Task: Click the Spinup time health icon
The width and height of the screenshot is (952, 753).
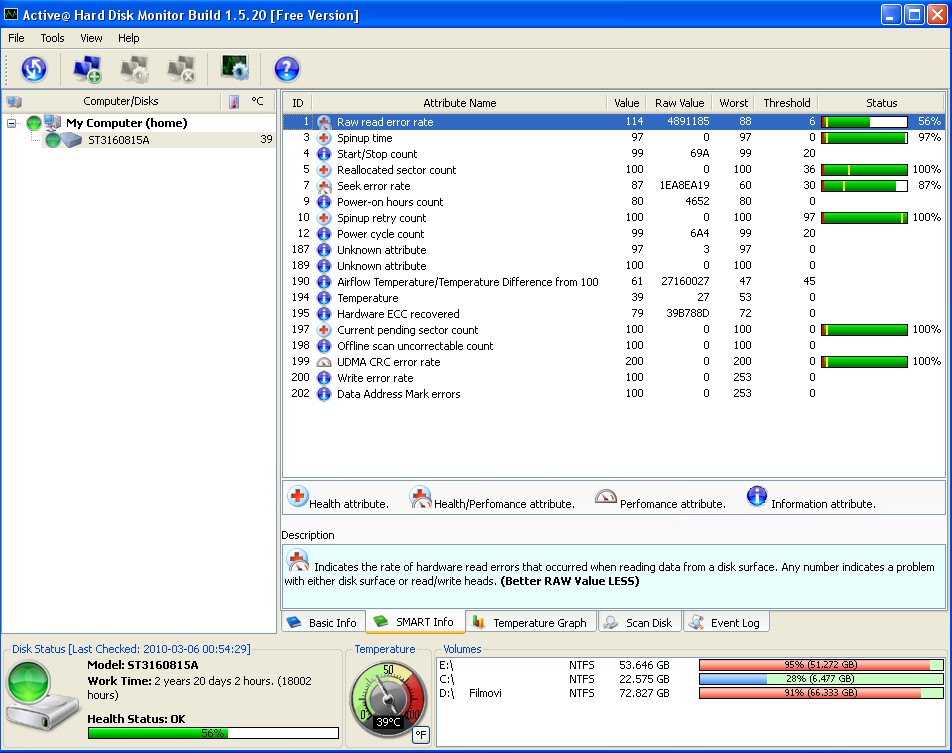Action: click(x=324, y=138)
